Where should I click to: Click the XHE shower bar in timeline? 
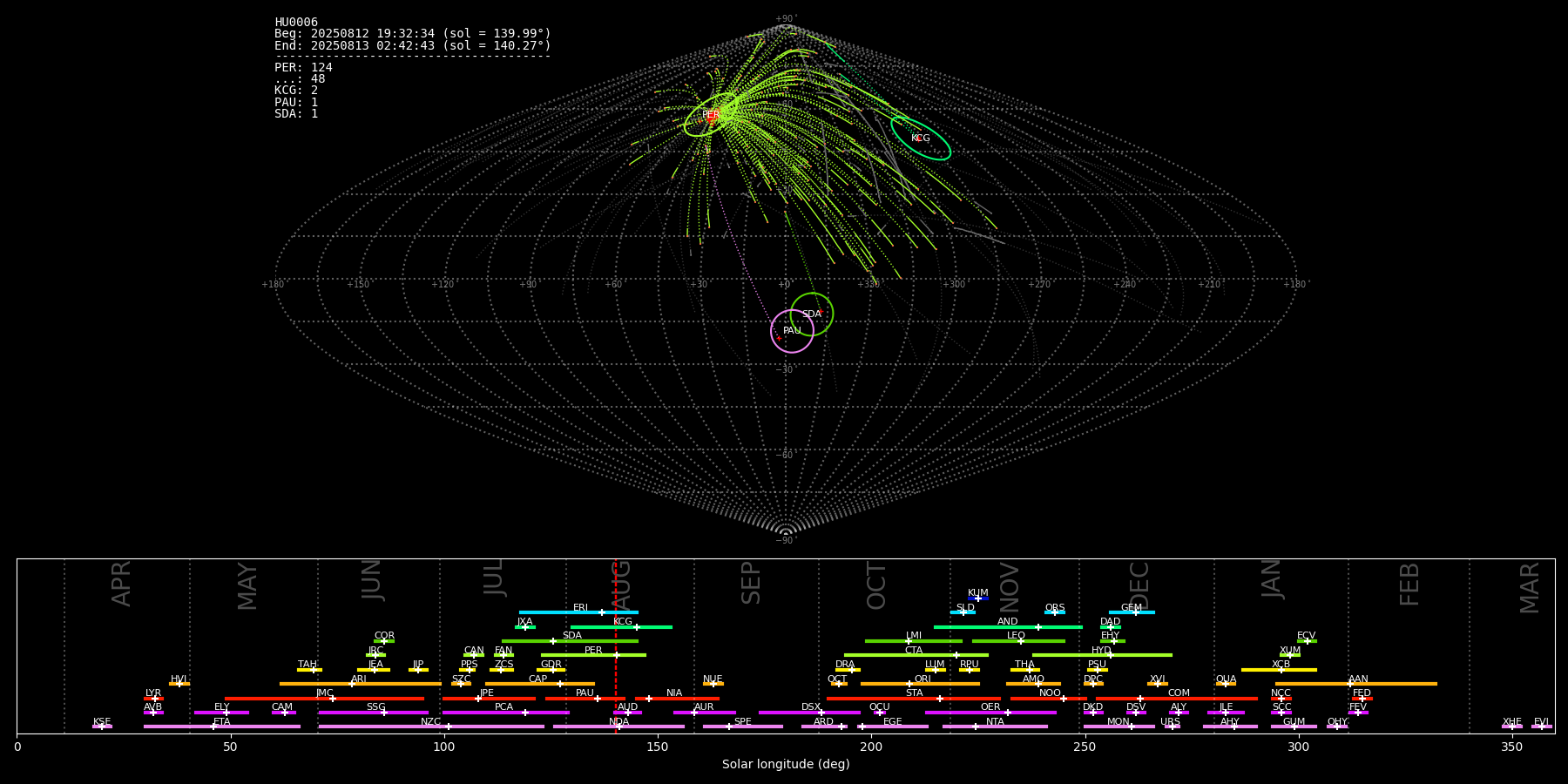click(x=1512, y=727)
